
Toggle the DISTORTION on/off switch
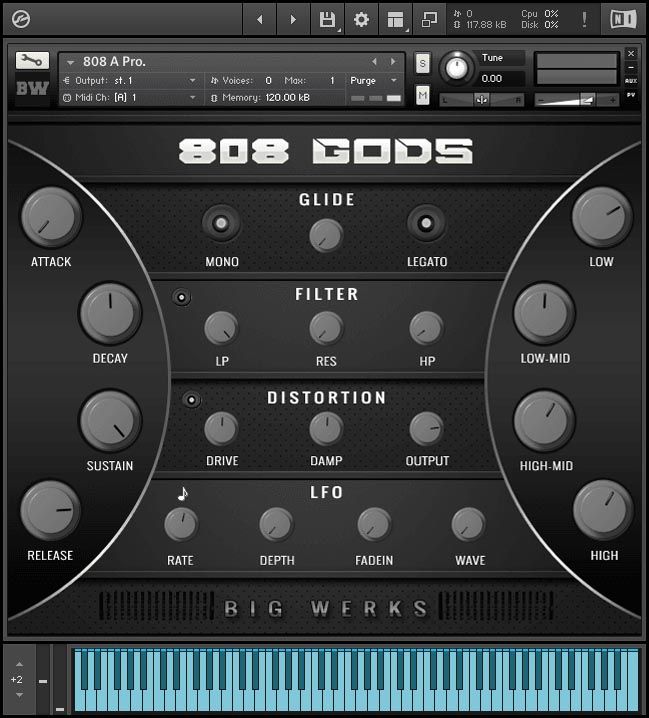coord(193,400)
